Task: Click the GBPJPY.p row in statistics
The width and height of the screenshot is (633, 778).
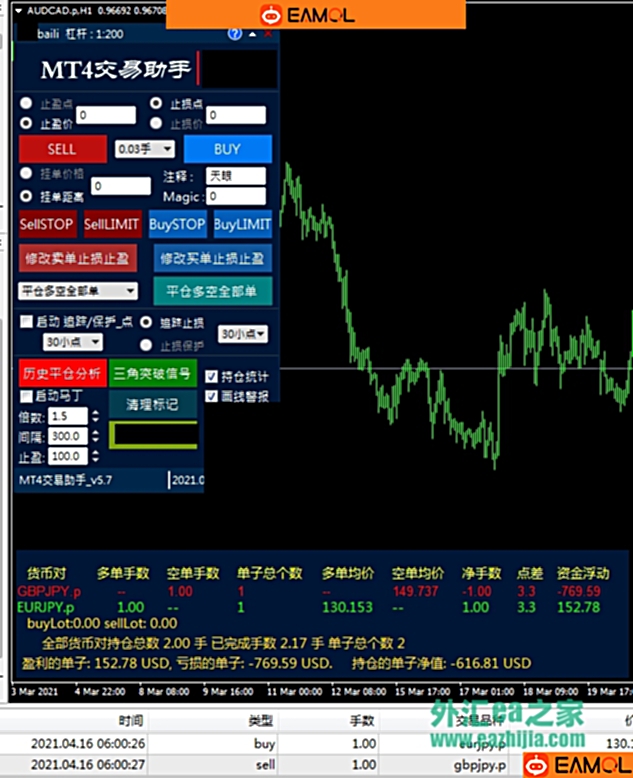Action: (x=309, y=591)
